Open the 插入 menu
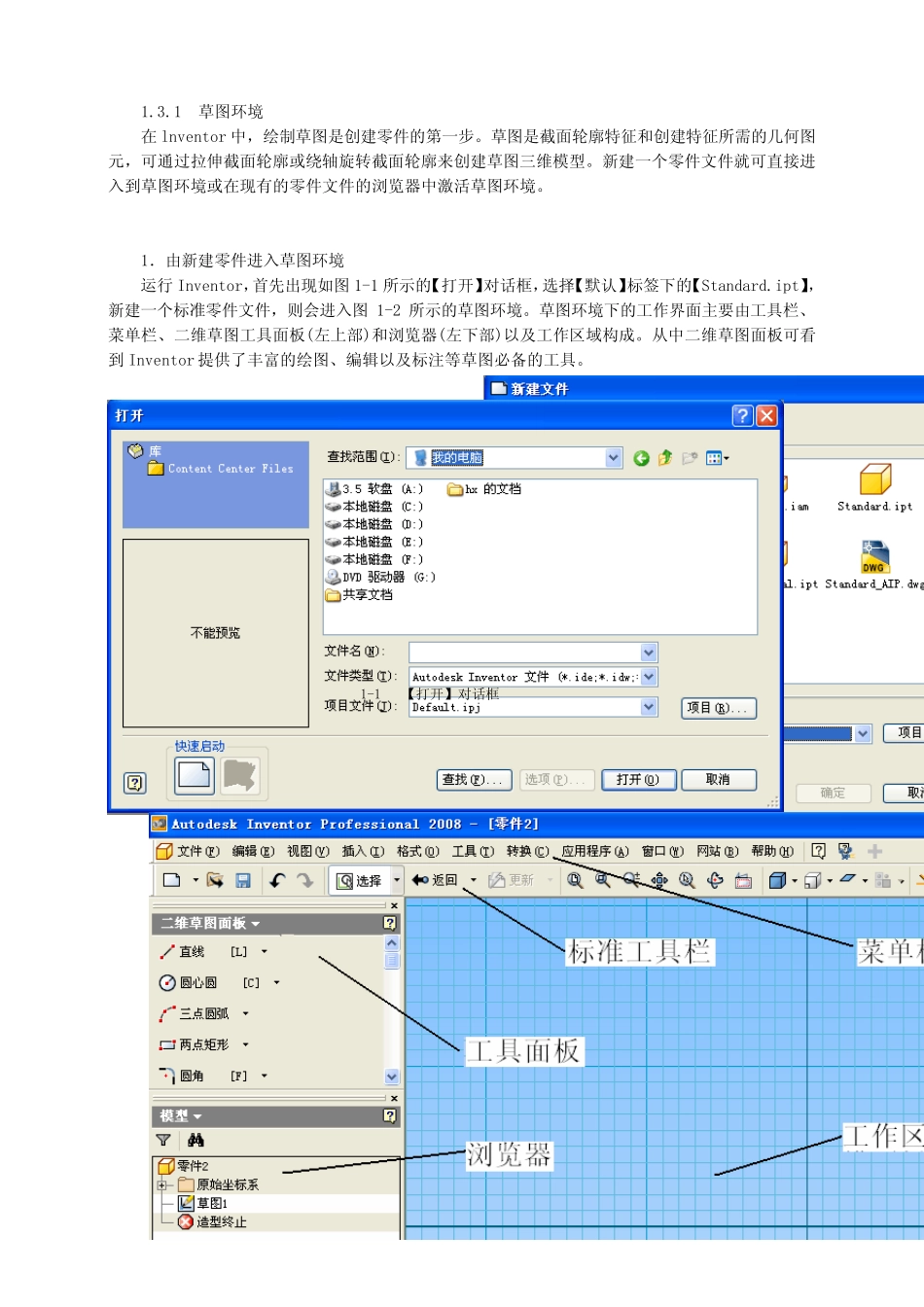The height and width of the screenshot is (1307, 924). [363, 851]
